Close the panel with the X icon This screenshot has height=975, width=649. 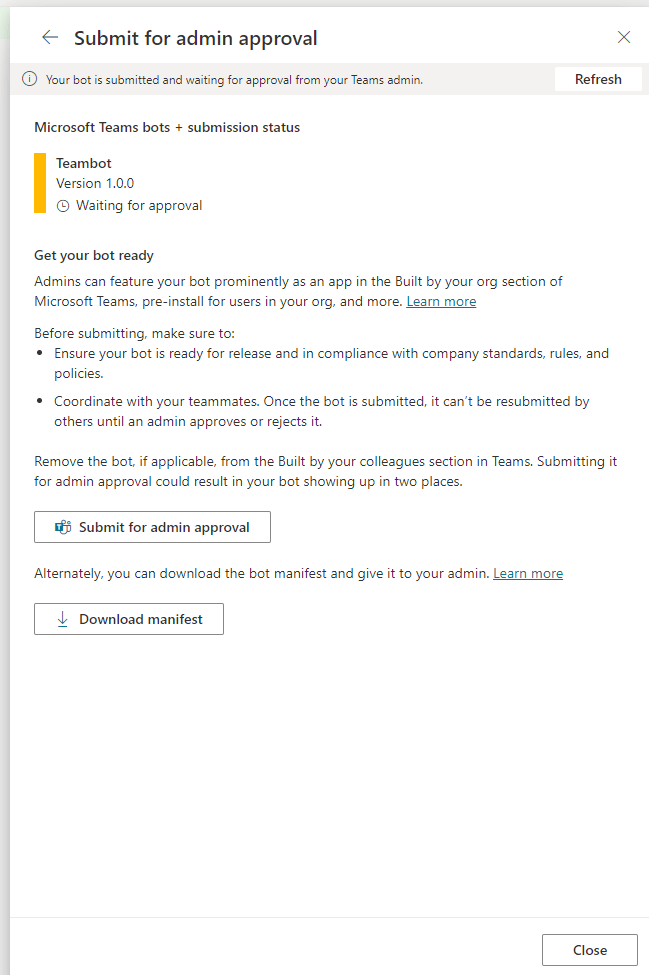click(x=624, y=38)
